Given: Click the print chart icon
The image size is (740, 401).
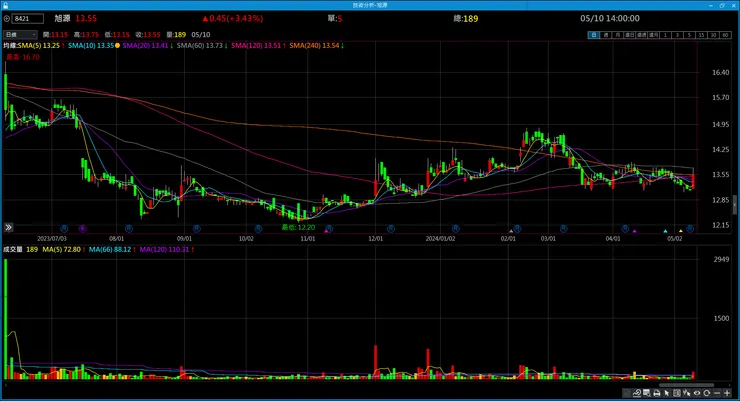Looking at the screenshot, I should 656,393.
